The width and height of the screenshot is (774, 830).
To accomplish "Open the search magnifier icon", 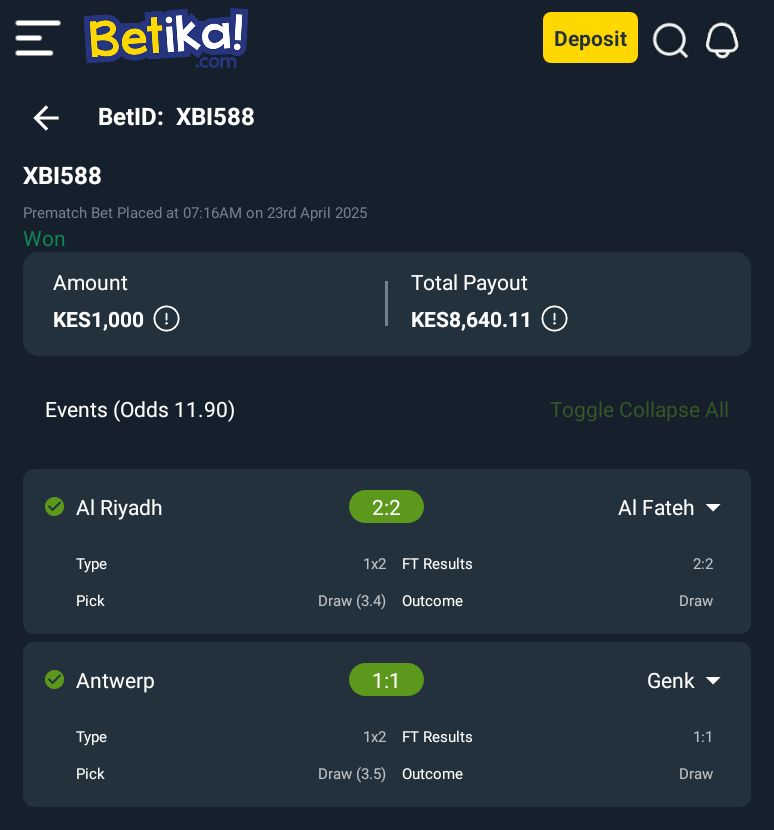I will (670, 40).
